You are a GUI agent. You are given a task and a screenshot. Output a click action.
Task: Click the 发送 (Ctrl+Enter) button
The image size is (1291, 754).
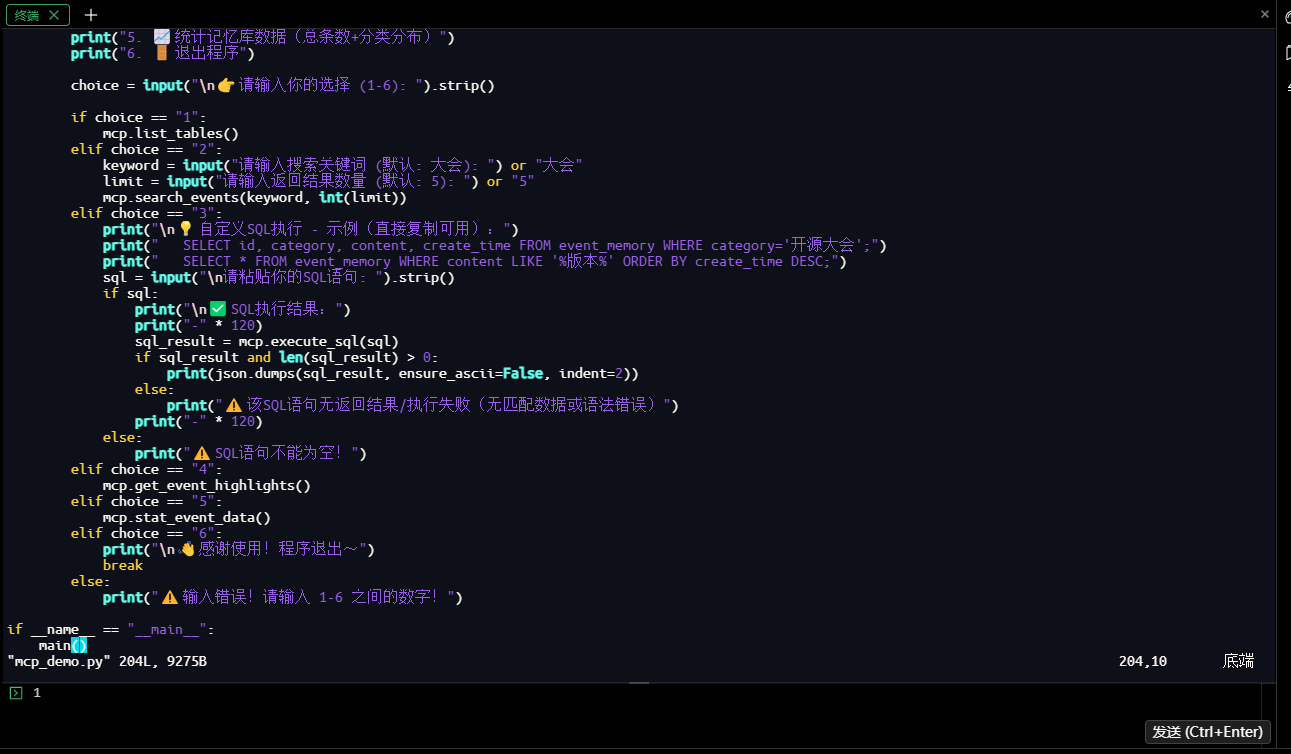coord(1207,732)
